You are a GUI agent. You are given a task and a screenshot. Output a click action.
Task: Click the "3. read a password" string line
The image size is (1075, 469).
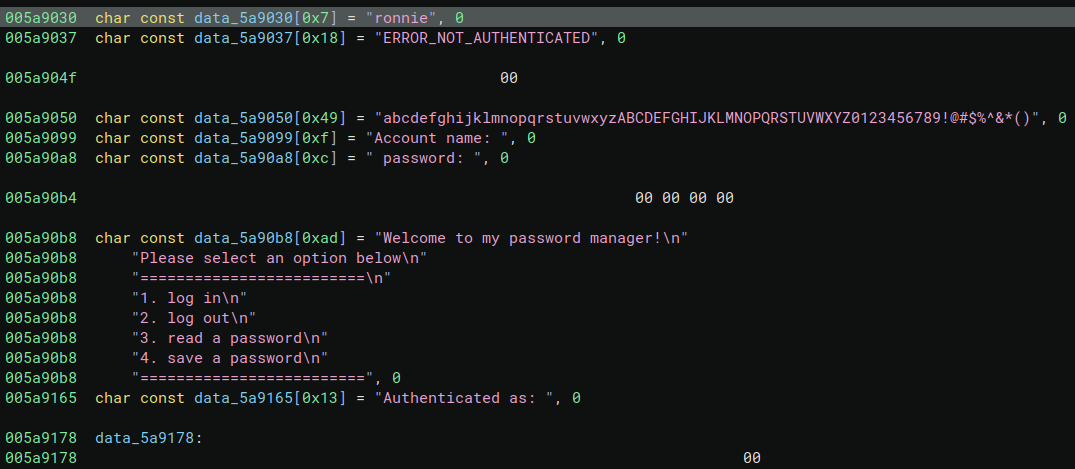(x=229, y=338)
